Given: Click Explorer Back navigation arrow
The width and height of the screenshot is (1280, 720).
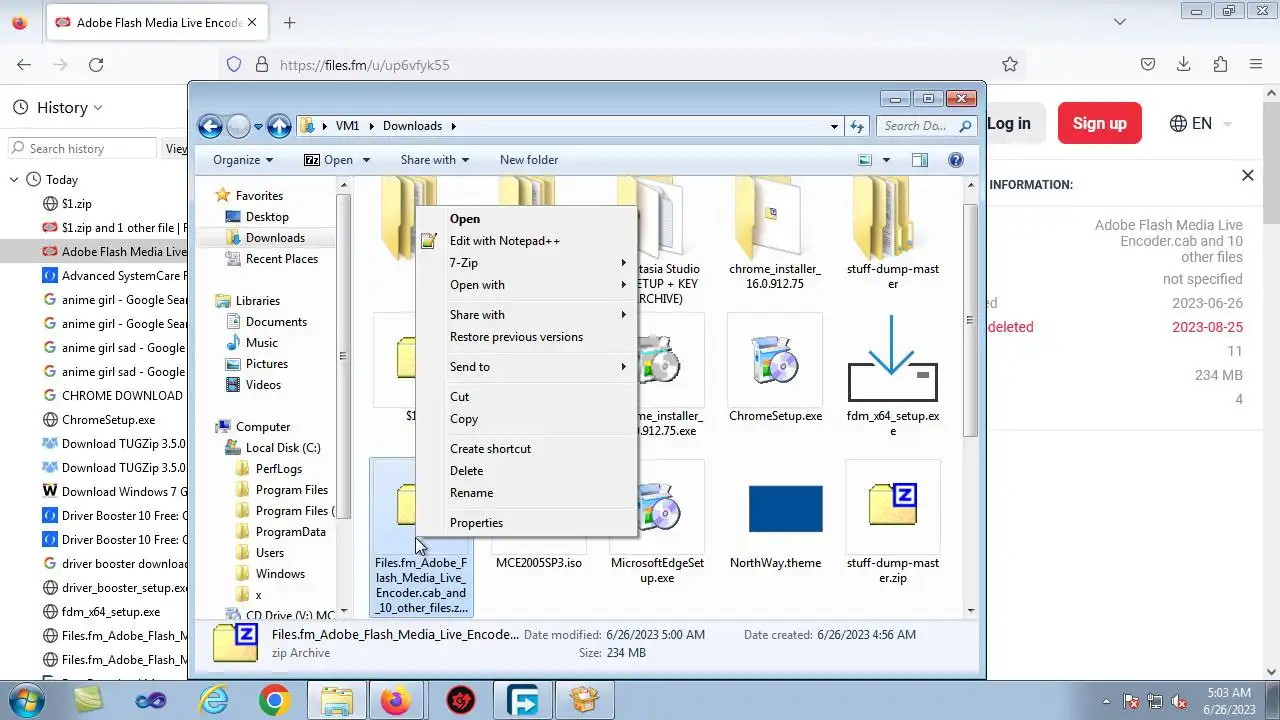Looking at the screenshot, I should 210,126.
